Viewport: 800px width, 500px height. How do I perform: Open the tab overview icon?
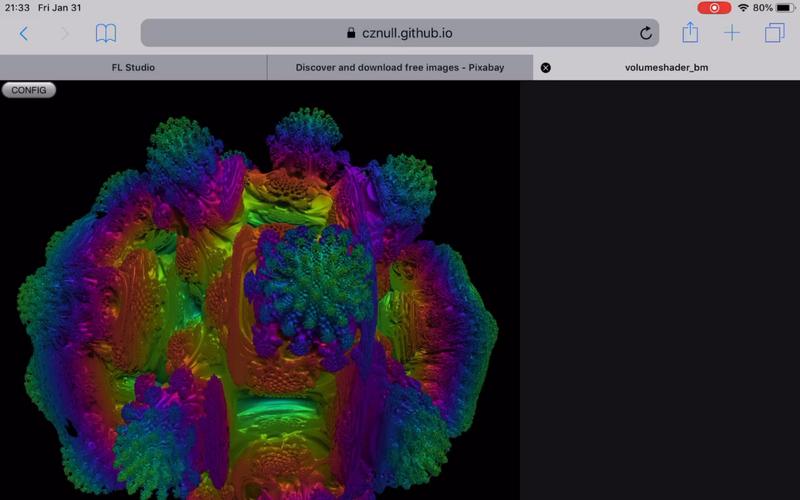pos(774,33)
